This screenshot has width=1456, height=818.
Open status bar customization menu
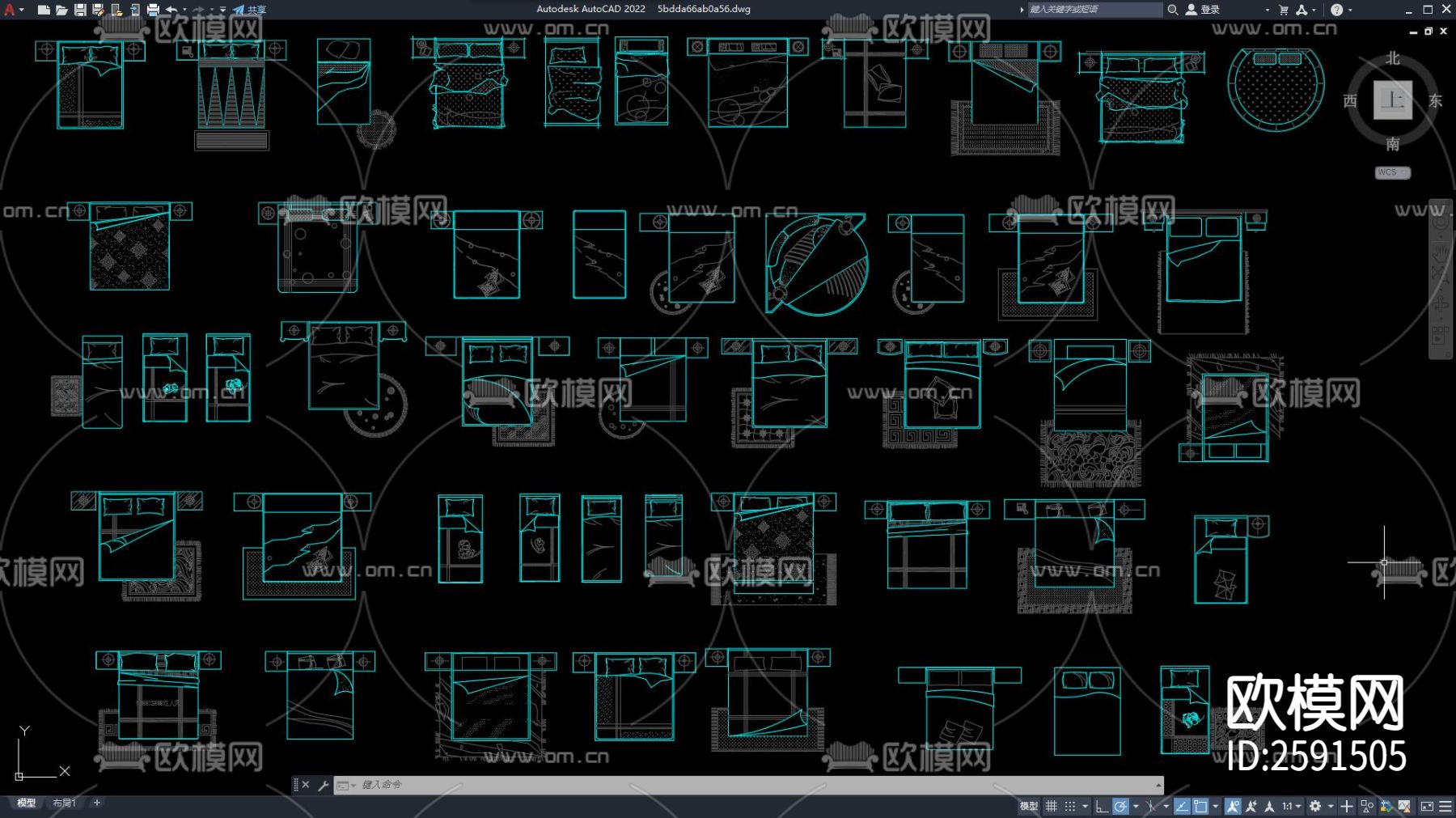tap(1445, 806)
